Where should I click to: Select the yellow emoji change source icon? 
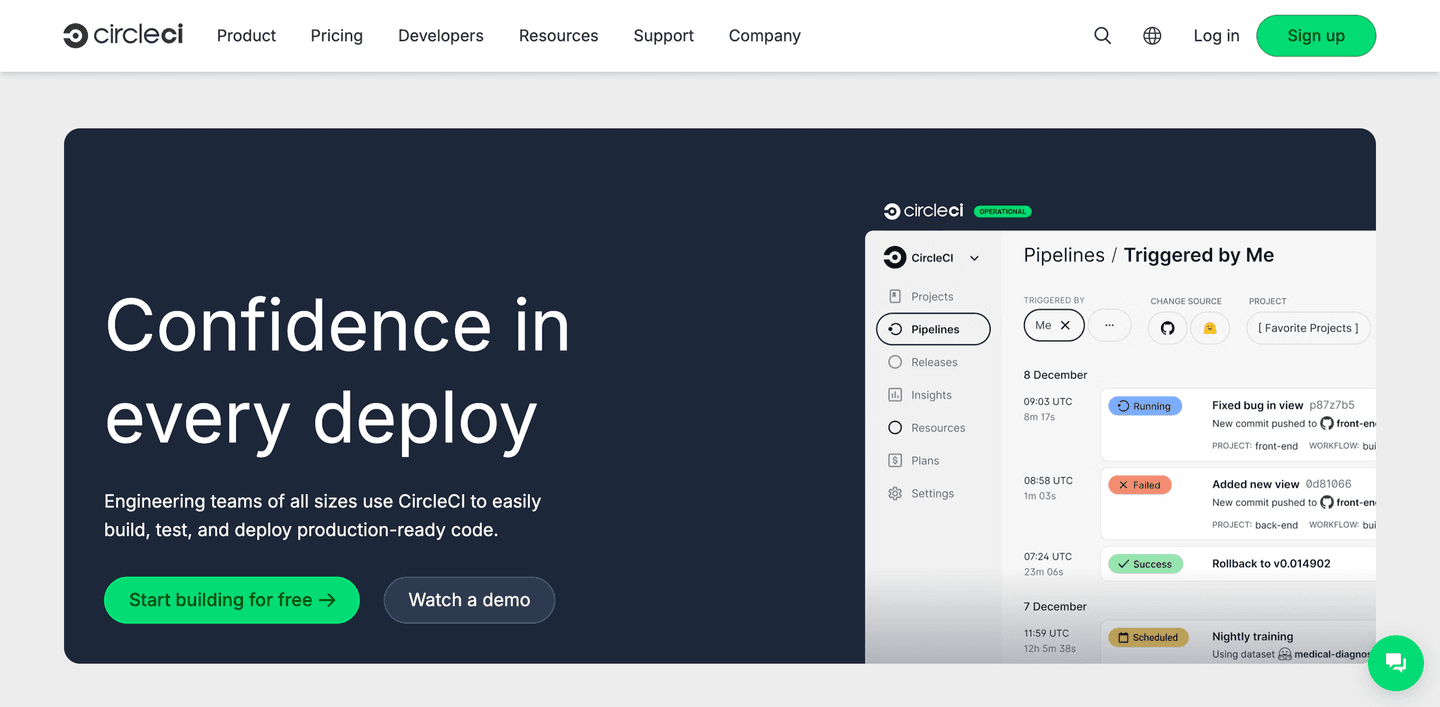(1210, 328)
